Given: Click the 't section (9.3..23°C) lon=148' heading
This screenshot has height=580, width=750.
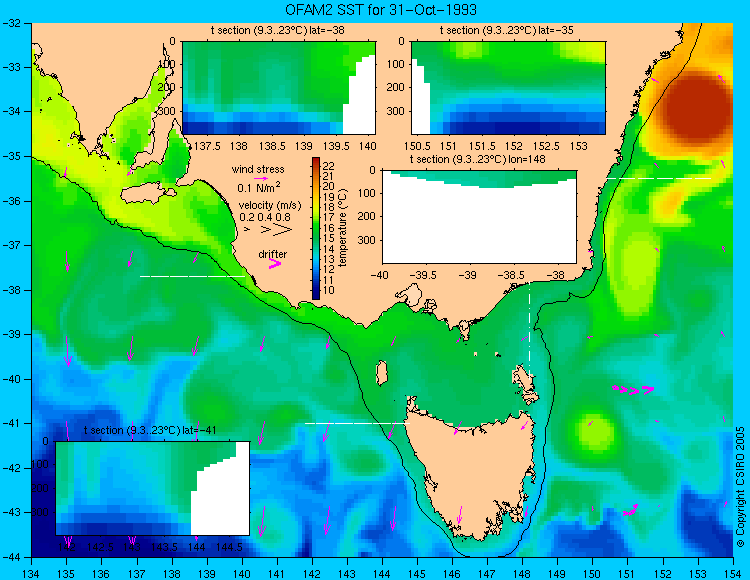Looking at the screenshot, I should click(x=477, y=159).
